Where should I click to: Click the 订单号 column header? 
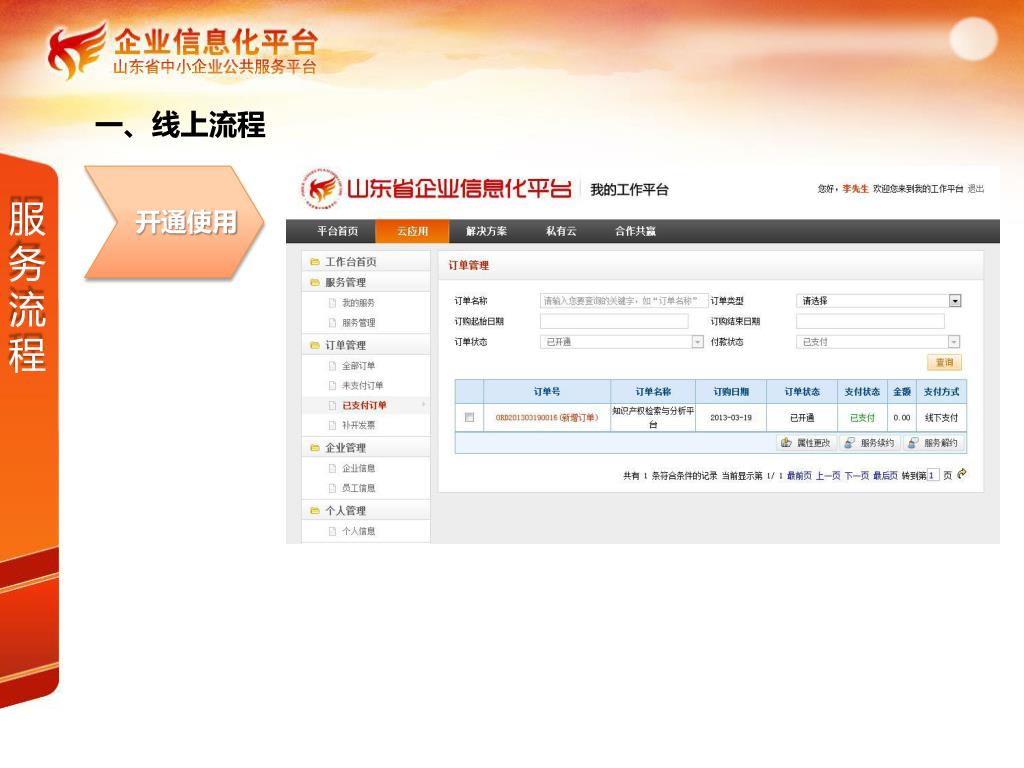pyautogui.click(x=547, y=392)
